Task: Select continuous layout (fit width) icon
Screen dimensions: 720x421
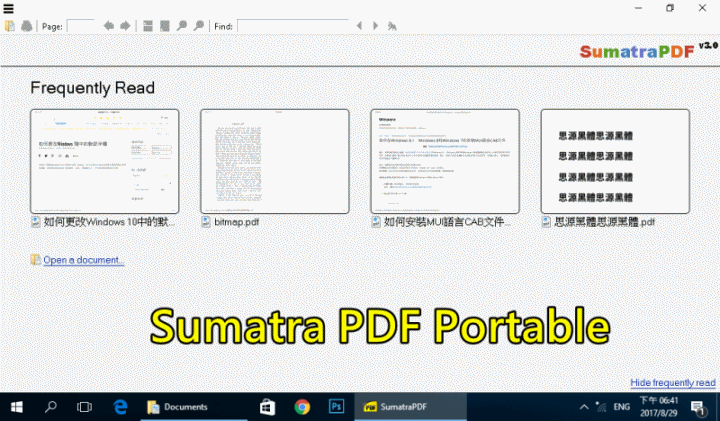Action: click(147, 26)
